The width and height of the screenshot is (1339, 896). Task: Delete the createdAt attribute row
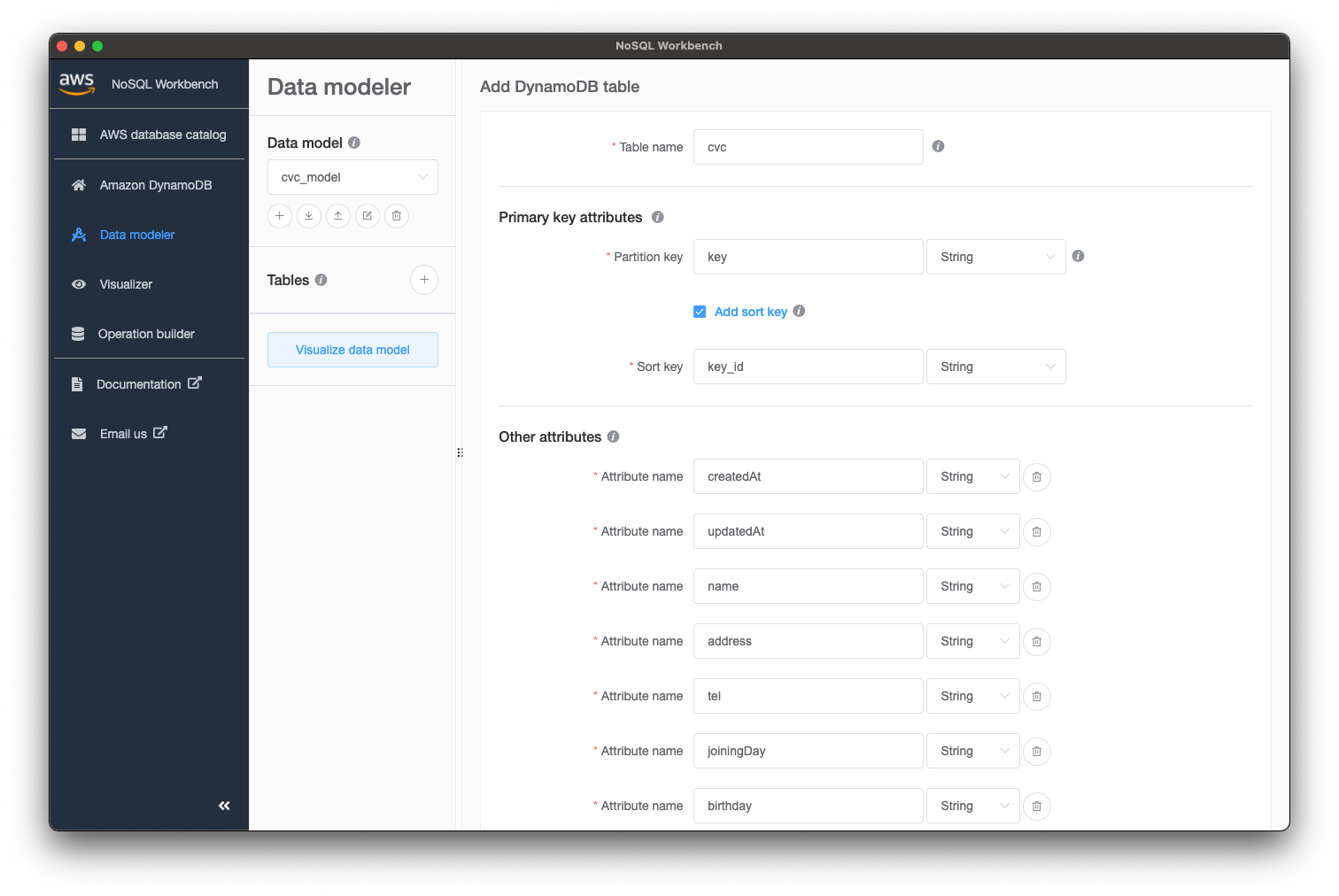pos(1037,477)
